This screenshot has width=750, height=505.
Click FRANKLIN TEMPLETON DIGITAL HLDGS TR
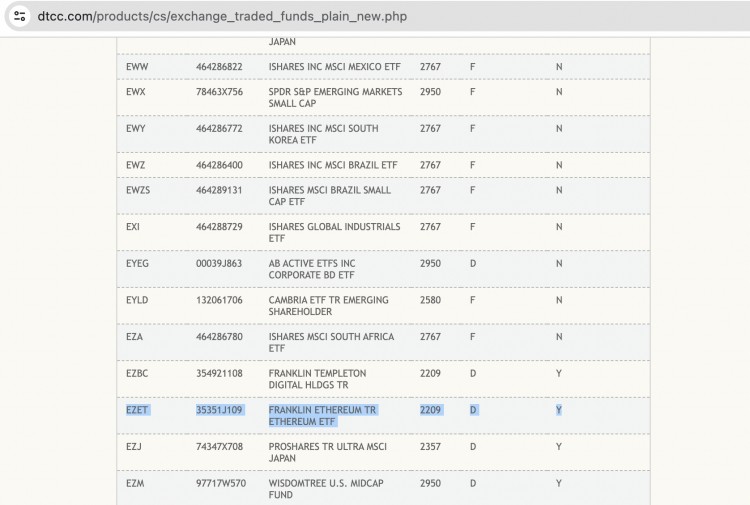(x=317, y=379)
